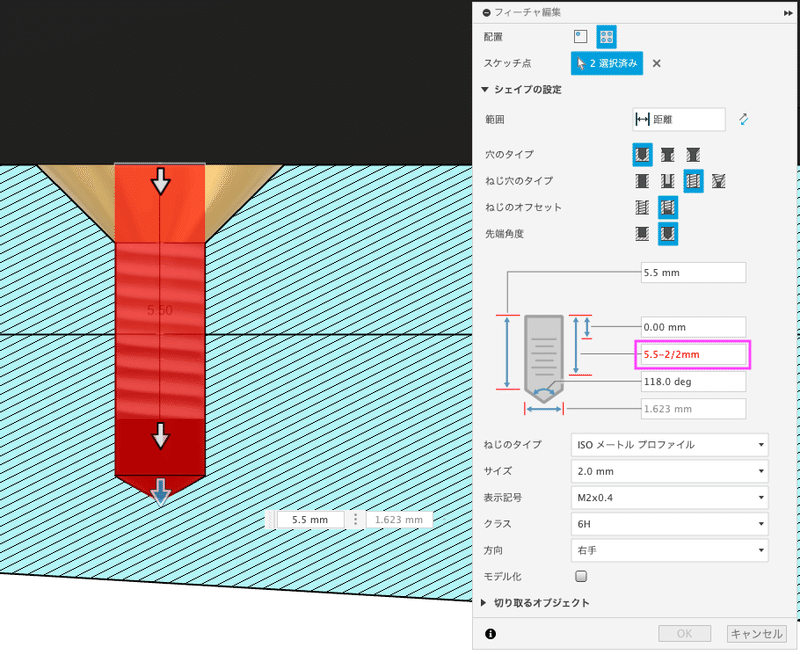
Task: Select countersink hole type icon
Action: coord(693,155)
